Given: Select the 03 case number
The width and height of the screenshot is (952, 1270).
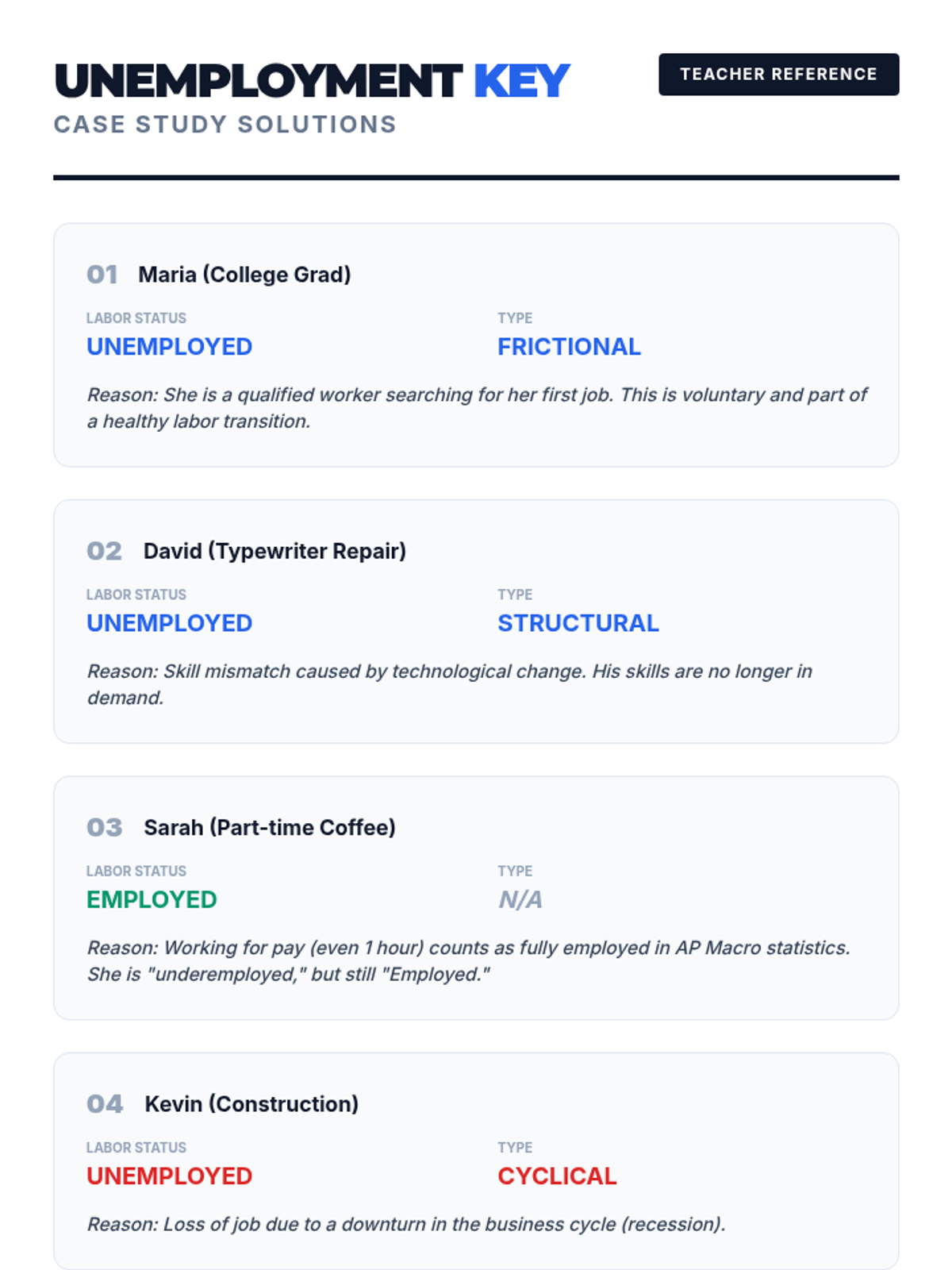Looking at the screenshot, I should [104, 827].
